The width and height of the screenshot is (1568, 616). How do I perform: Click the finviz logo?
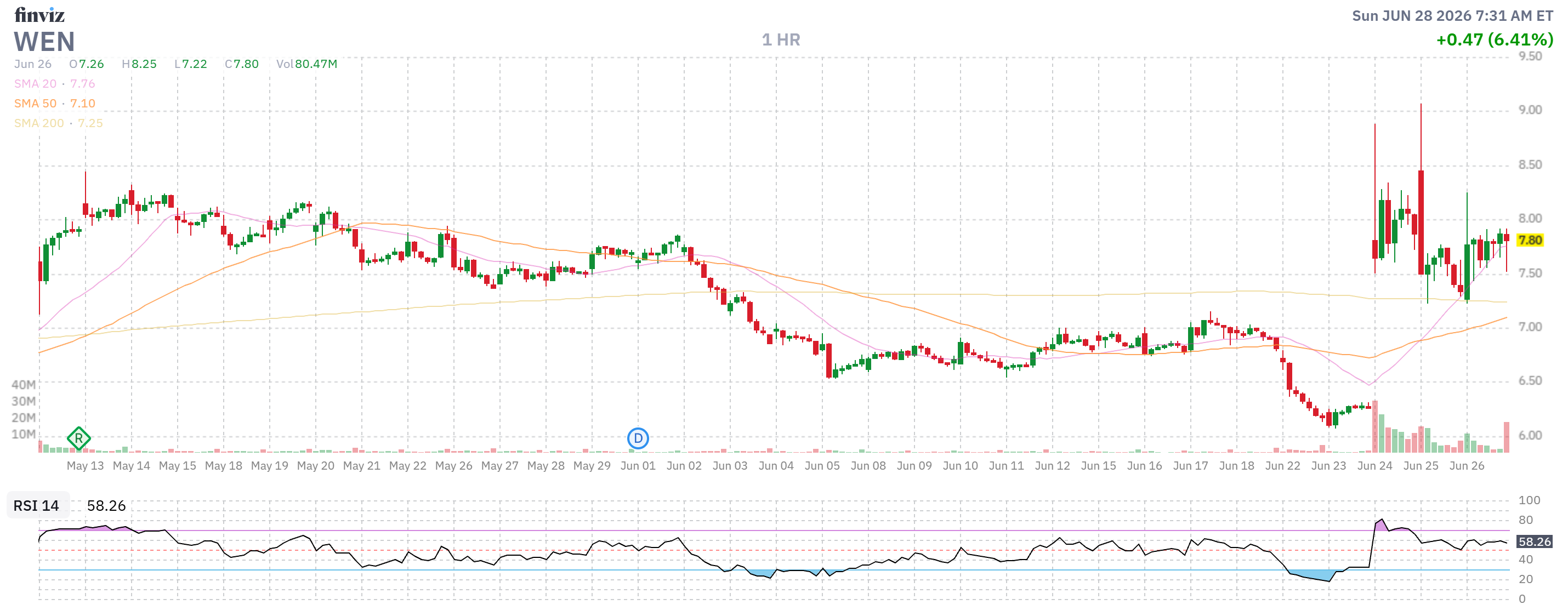39,15
